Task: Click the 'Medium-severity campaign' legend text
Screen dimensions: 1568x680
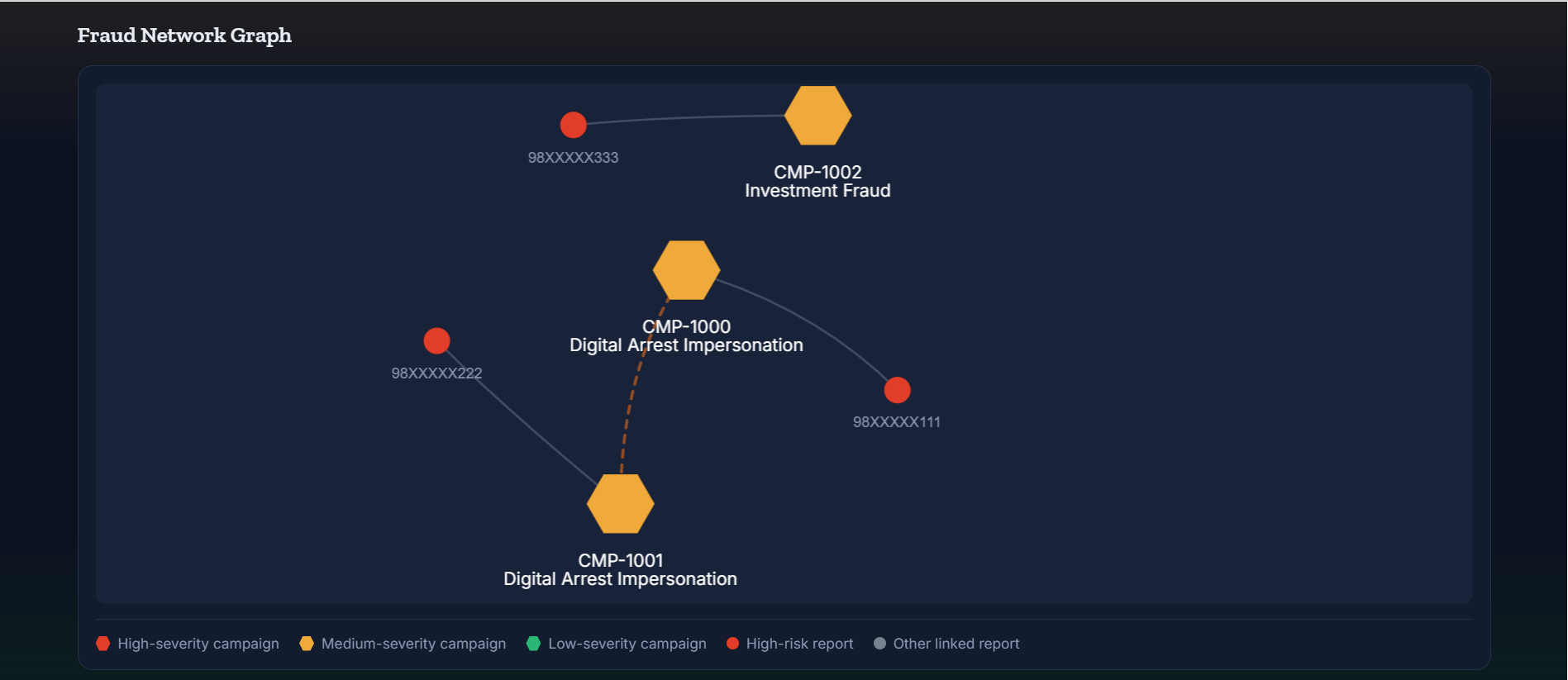Action: 413,644
